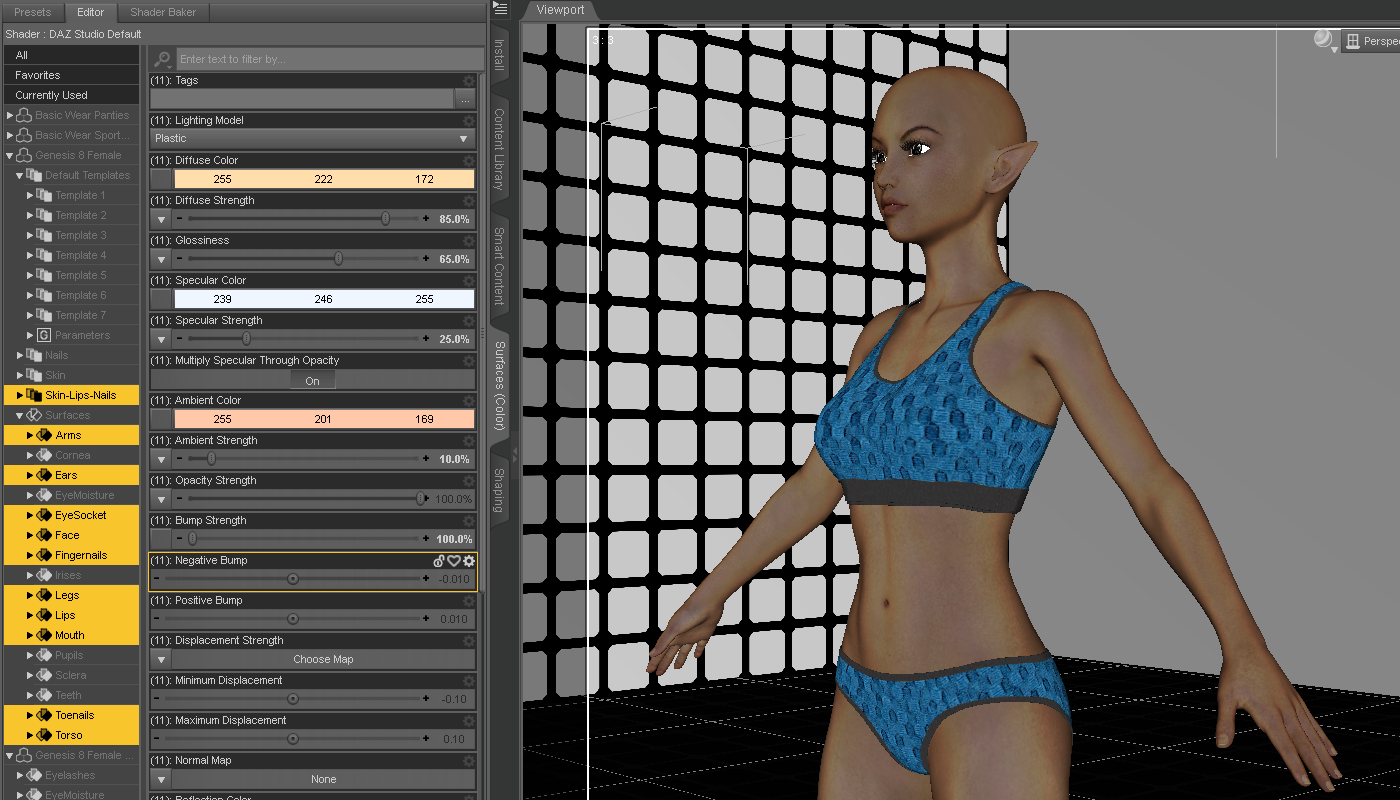This screenshot has height=800, width=1400.
Task: Click the Specular Color map button
Action: [161, 299]
